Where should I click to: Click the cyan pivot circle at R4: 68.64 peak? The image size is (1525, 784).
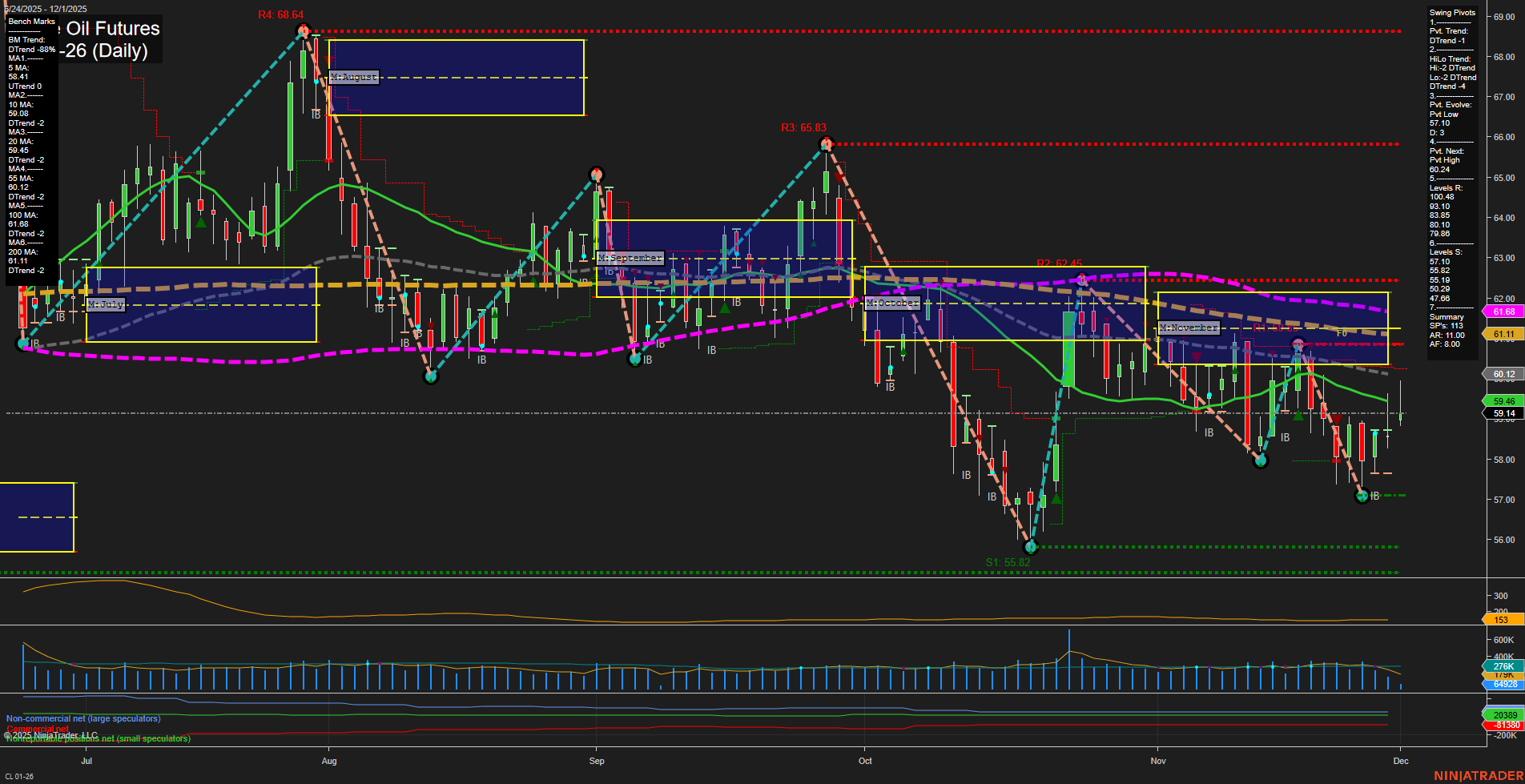[303, 30]
